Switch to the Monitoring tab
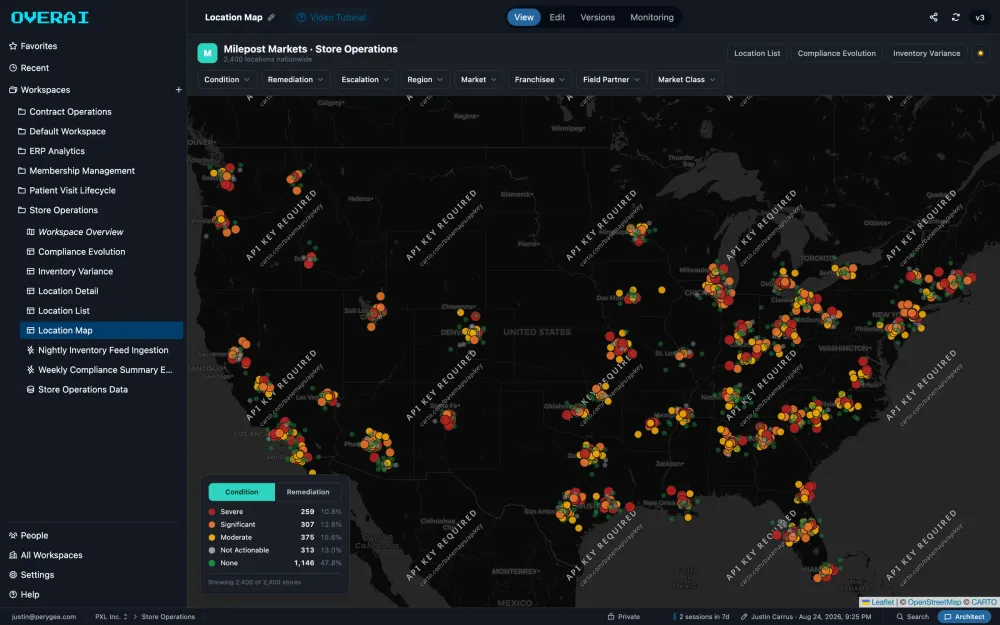 pyautogui.click(x=652, y=17)
